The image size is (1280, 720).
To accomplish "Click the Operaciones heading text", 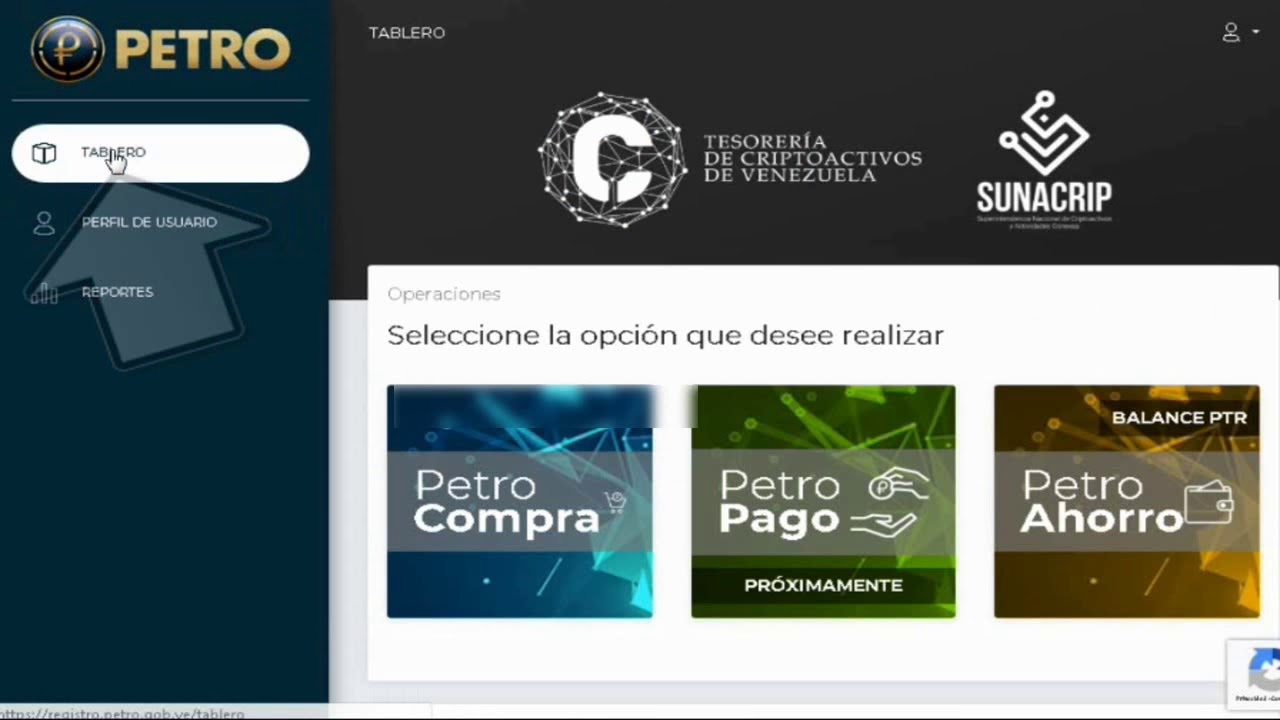I will coord(444,294).
